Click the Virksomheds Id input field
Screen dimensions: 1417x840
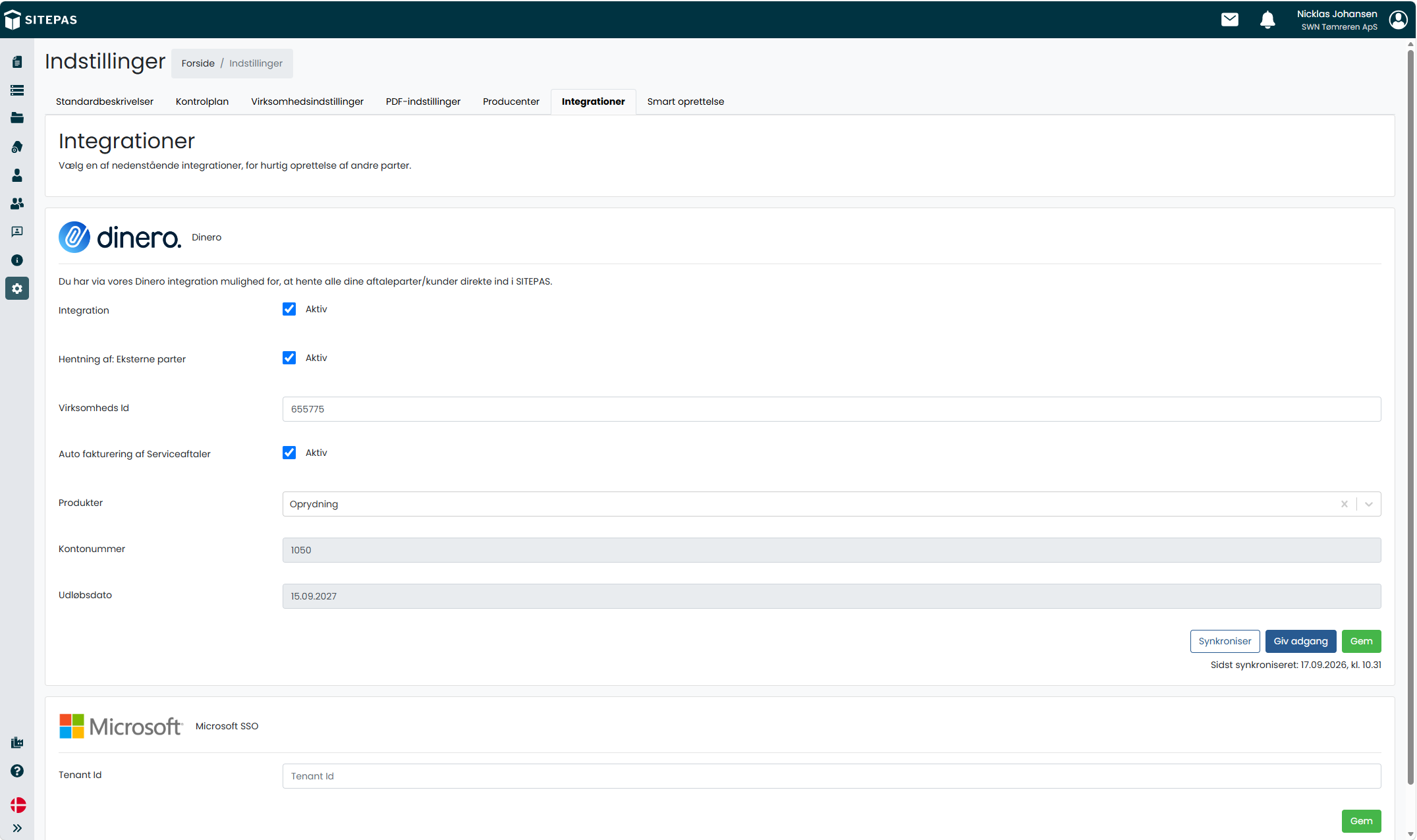(x=831, y=409)
